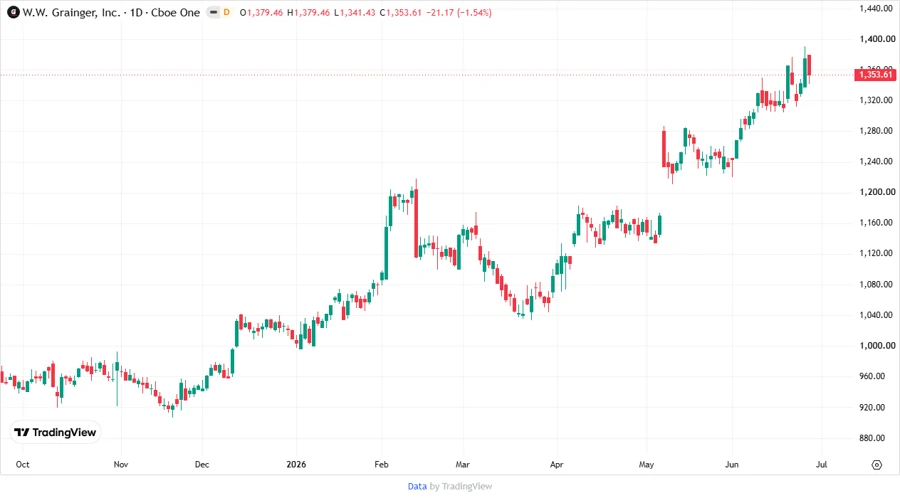Open the TradingView logo button
Screen dimensions: 900x498
click(x=55, y=432)
